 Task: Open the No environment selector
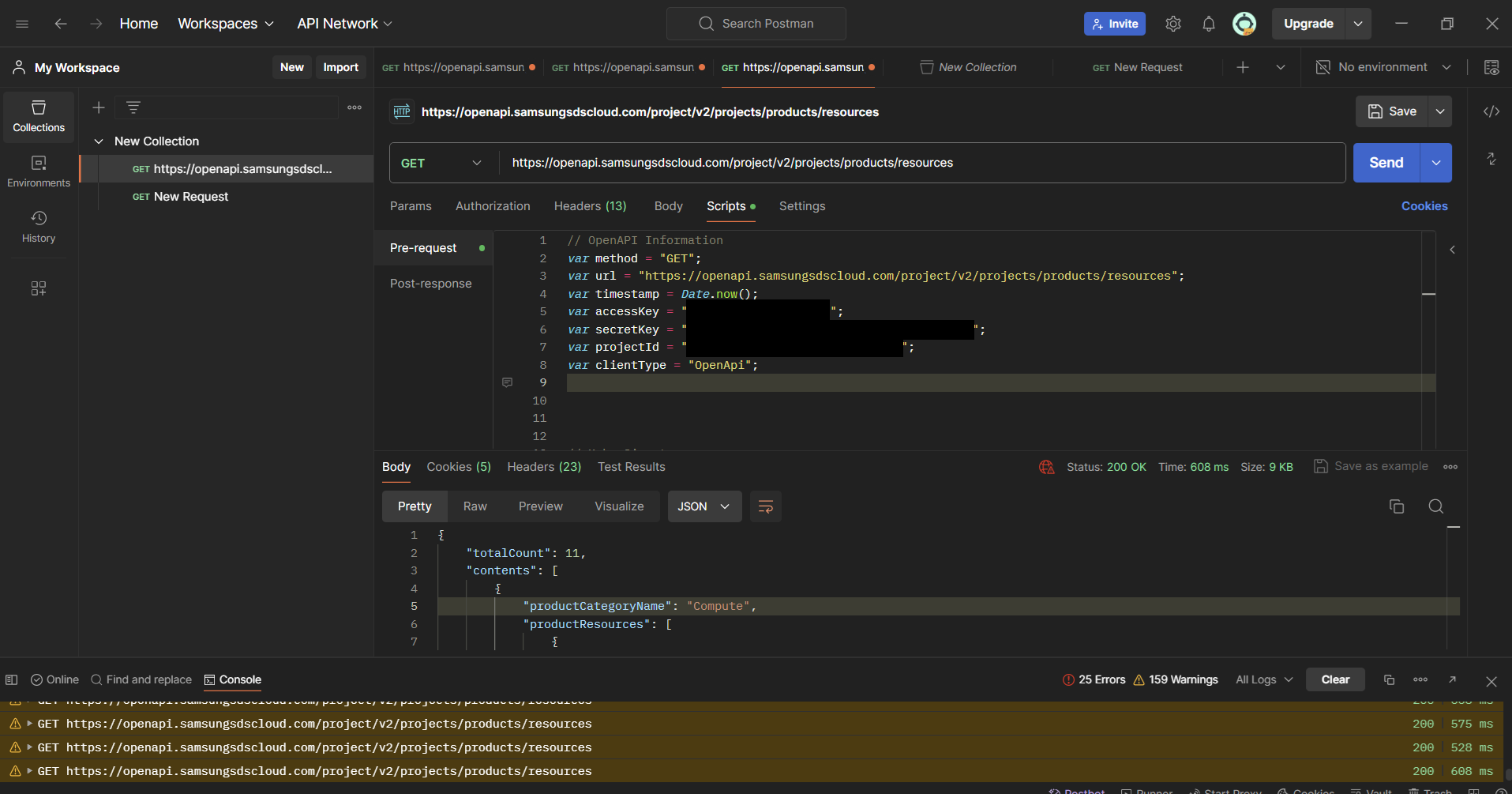point(1383,67)
